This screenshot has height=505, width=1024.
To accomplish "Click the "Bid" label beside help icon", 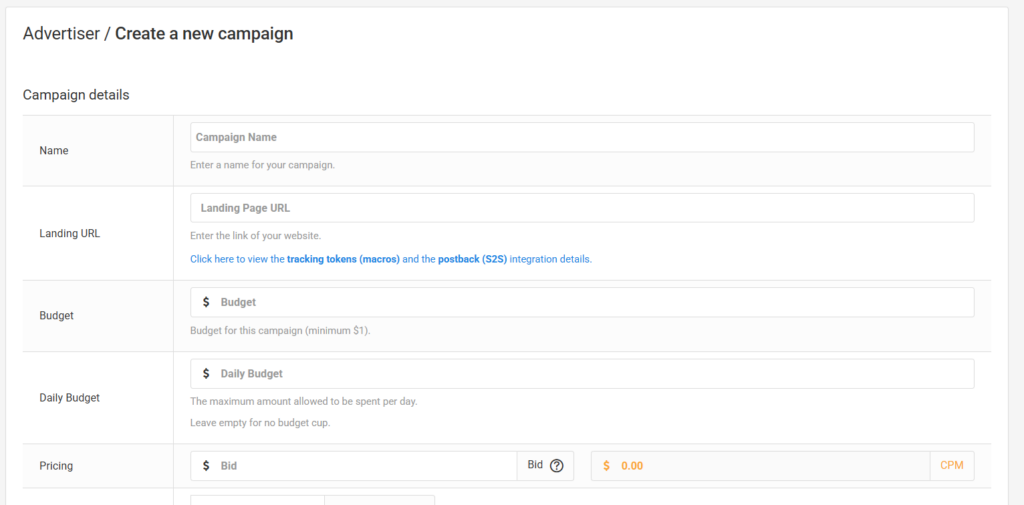I will (x=535, y=465).
